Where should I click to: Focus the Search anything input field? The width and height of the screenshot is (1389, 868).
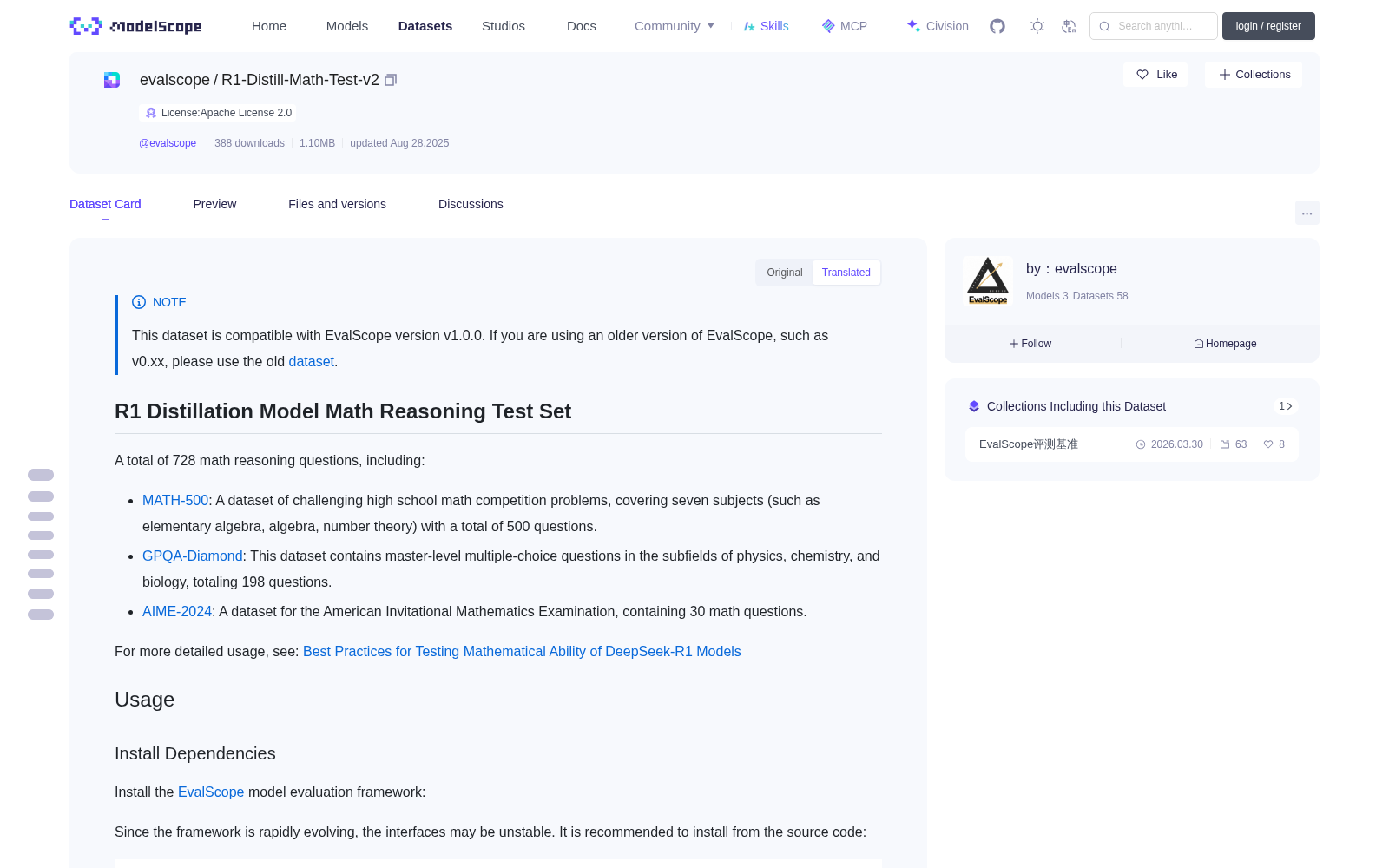(x=1154, y=26)
